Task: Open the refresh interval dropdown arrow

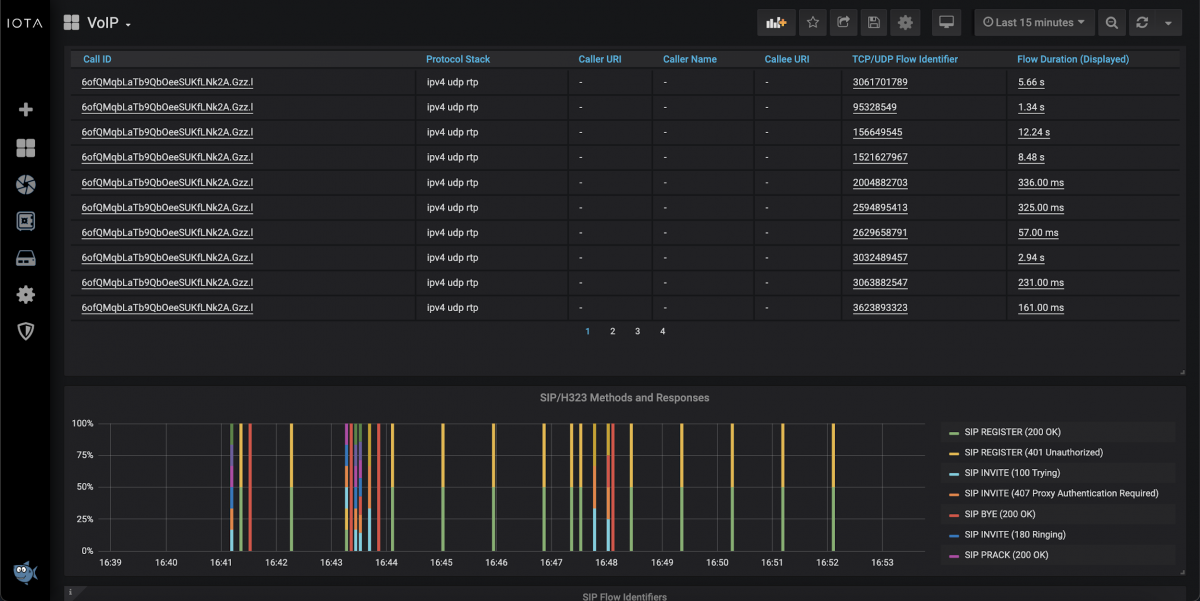Action: click(x=1168, y=22)
